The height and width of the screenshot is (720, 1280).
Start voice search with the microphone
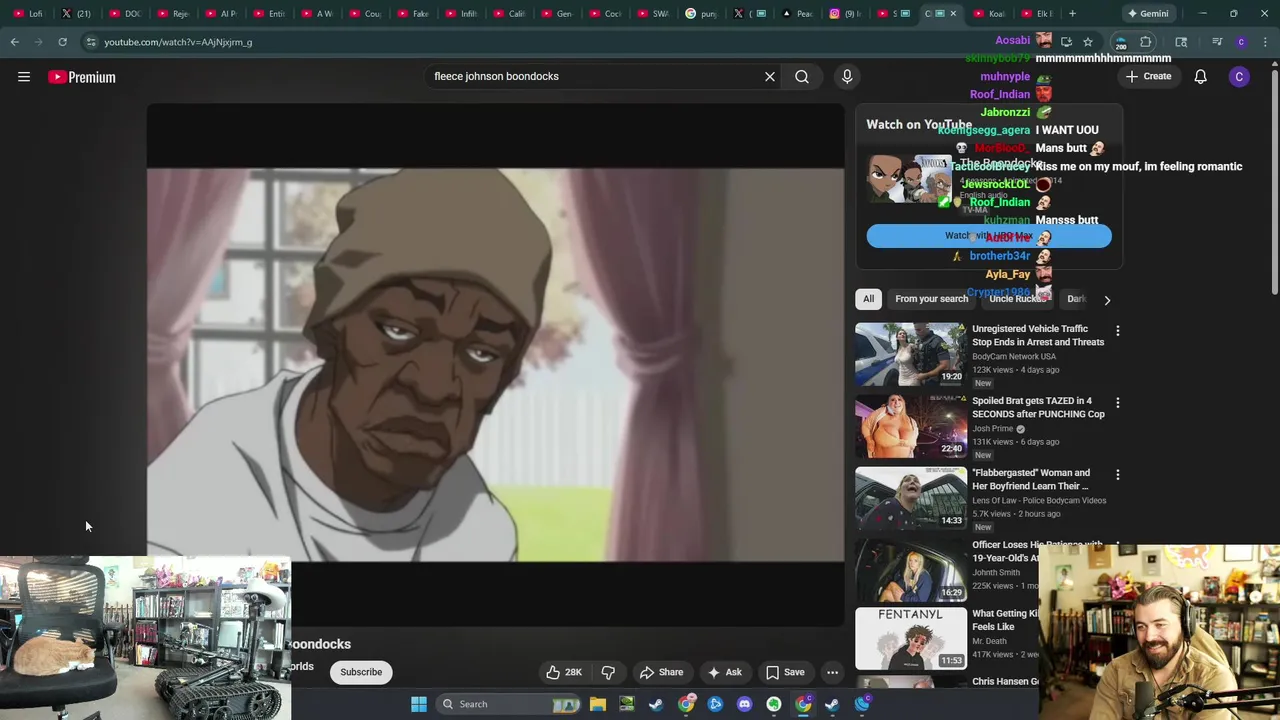[x=847, y=76]
